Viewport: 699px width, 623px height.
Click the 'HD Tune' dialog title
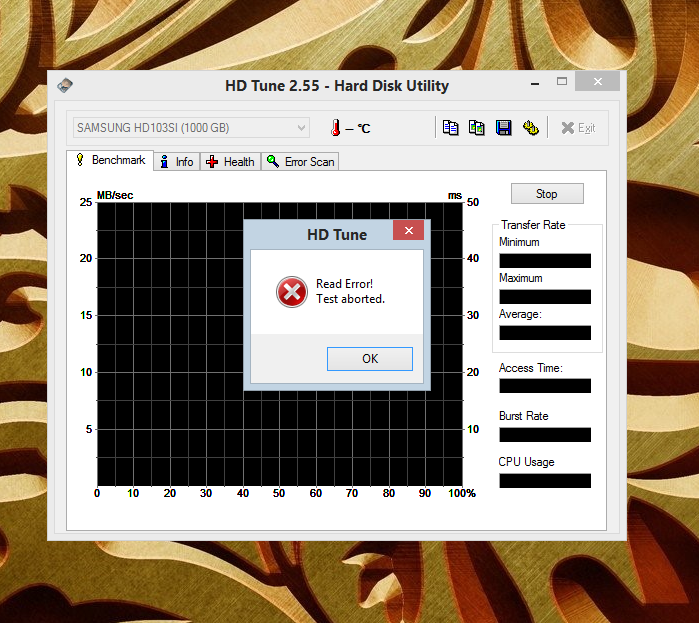(x=337, y=235)
